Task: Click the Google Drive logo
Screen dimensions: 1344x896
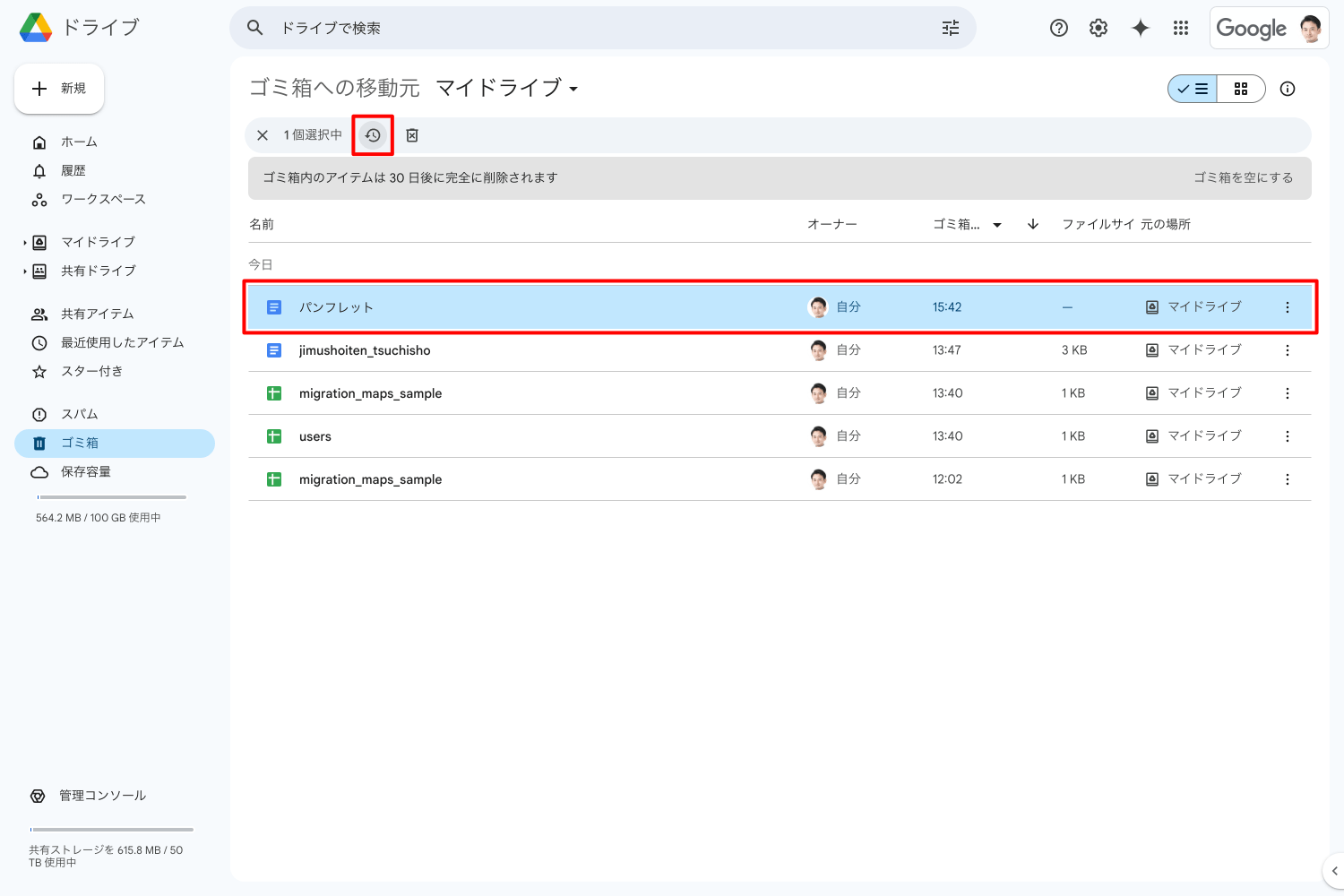Action: click(x=36, y=28)
